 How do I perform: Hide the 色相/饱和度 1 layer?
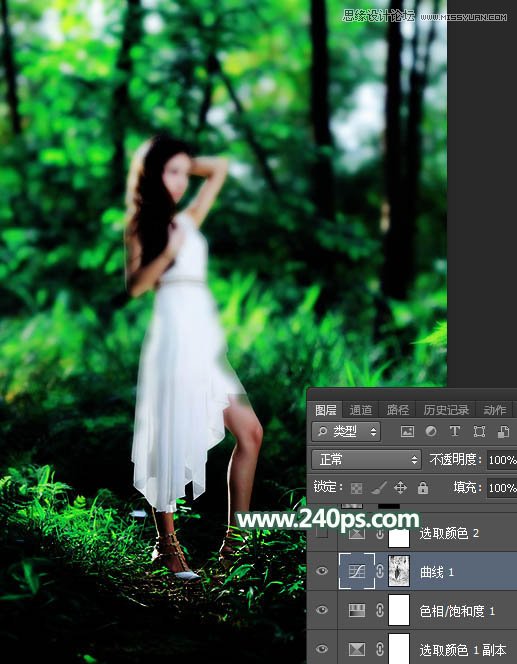click(322, 610)
